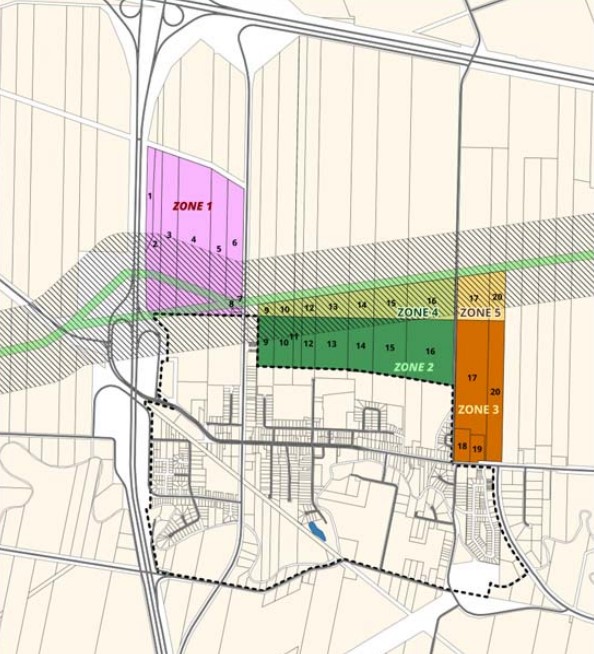Select lot 9 in dark green Zone 2
Viewport: 594px width, 654px height.
266,342
